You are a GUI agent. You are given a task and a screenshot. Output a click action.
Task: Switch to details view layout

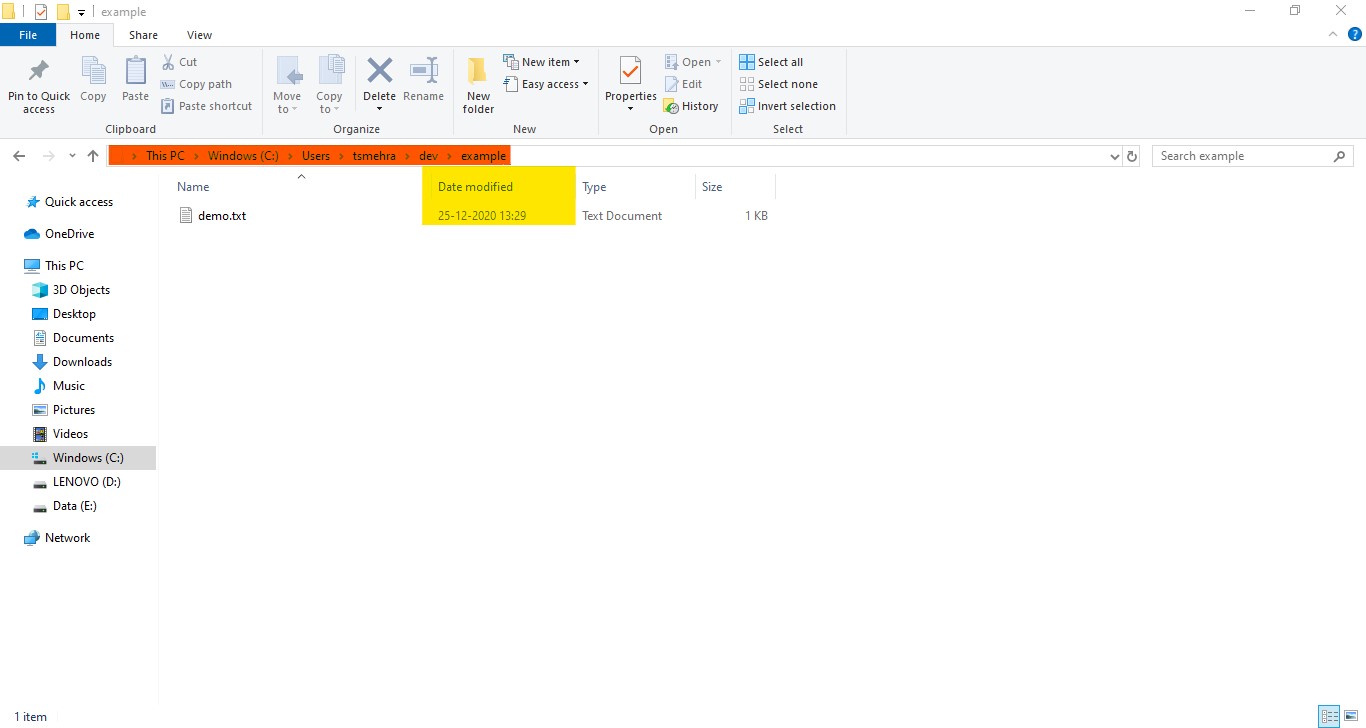click(x=1329, y=716)
